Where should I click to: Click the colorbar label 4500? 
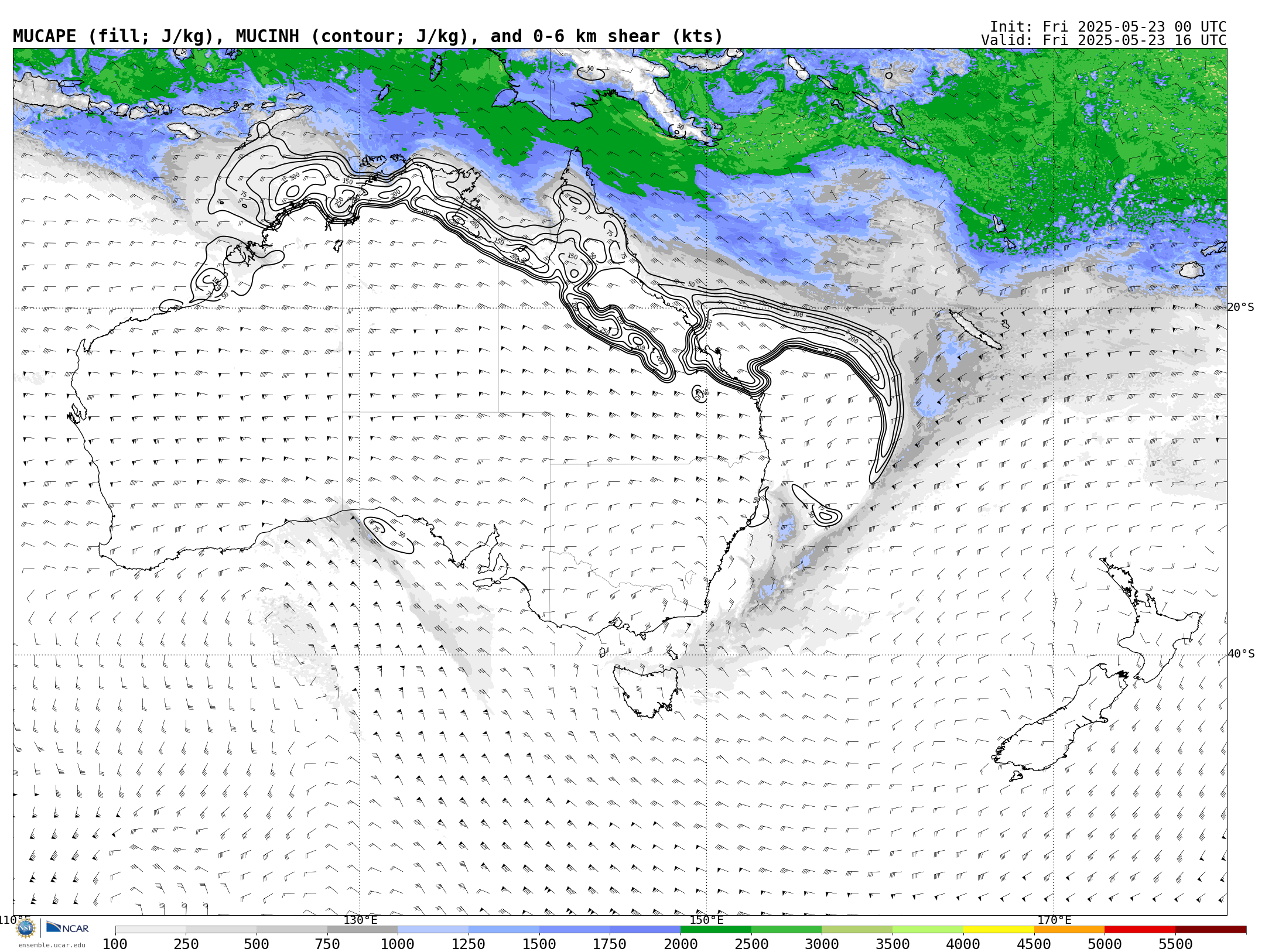[1034, 944]
